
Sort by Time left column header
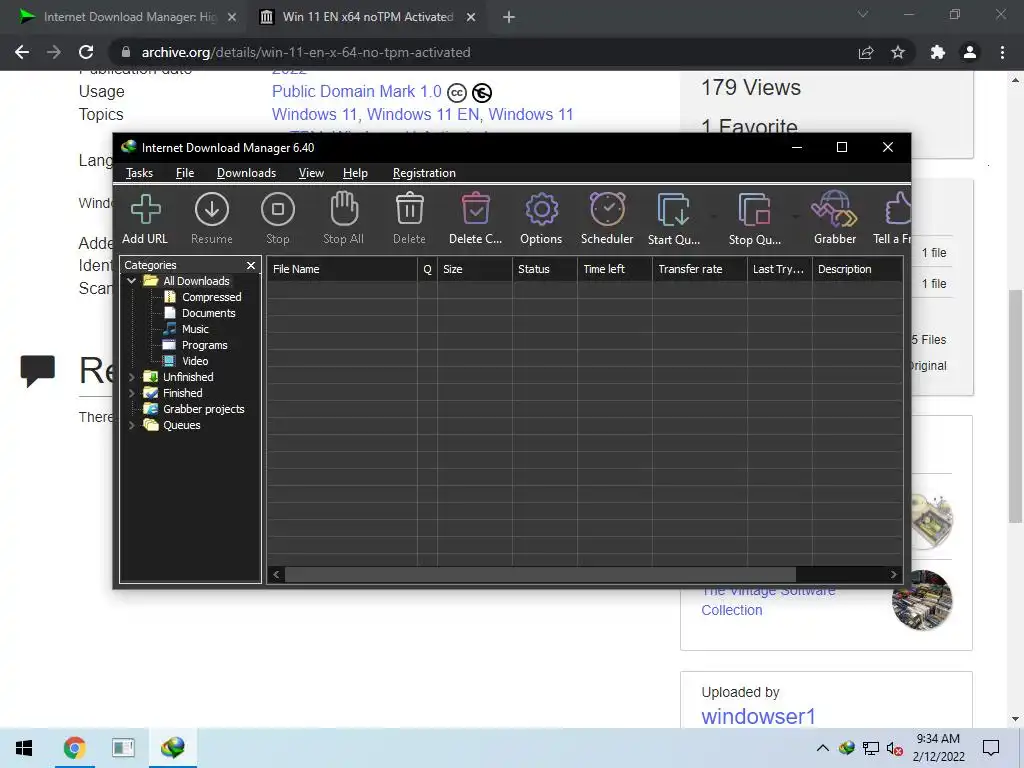pos(615,269)
